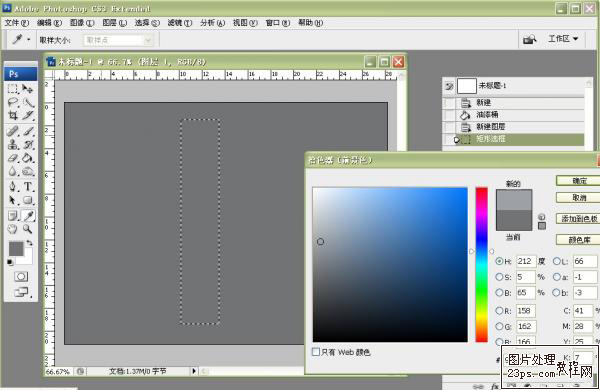The height and width of the screenshot is (390, 600).
Task: Open eyedropper tool preset picker arrow
Action: click(29, 39)
